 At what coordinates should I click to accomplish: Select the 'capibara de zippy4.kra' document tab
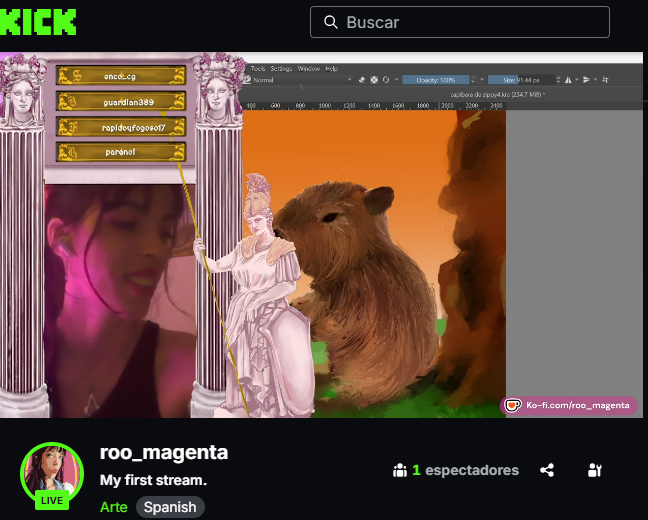(498, 95)
